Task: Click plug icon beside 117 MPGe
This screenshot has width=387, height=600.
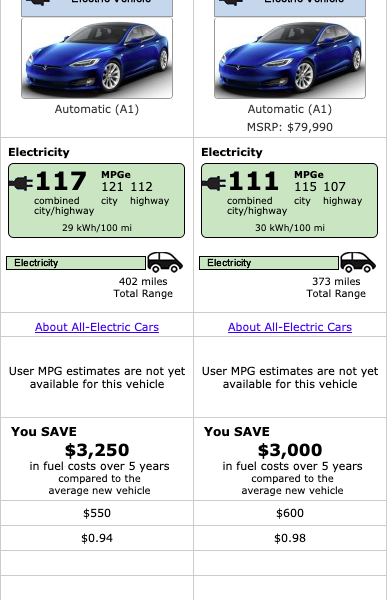Action: point(21,183)
